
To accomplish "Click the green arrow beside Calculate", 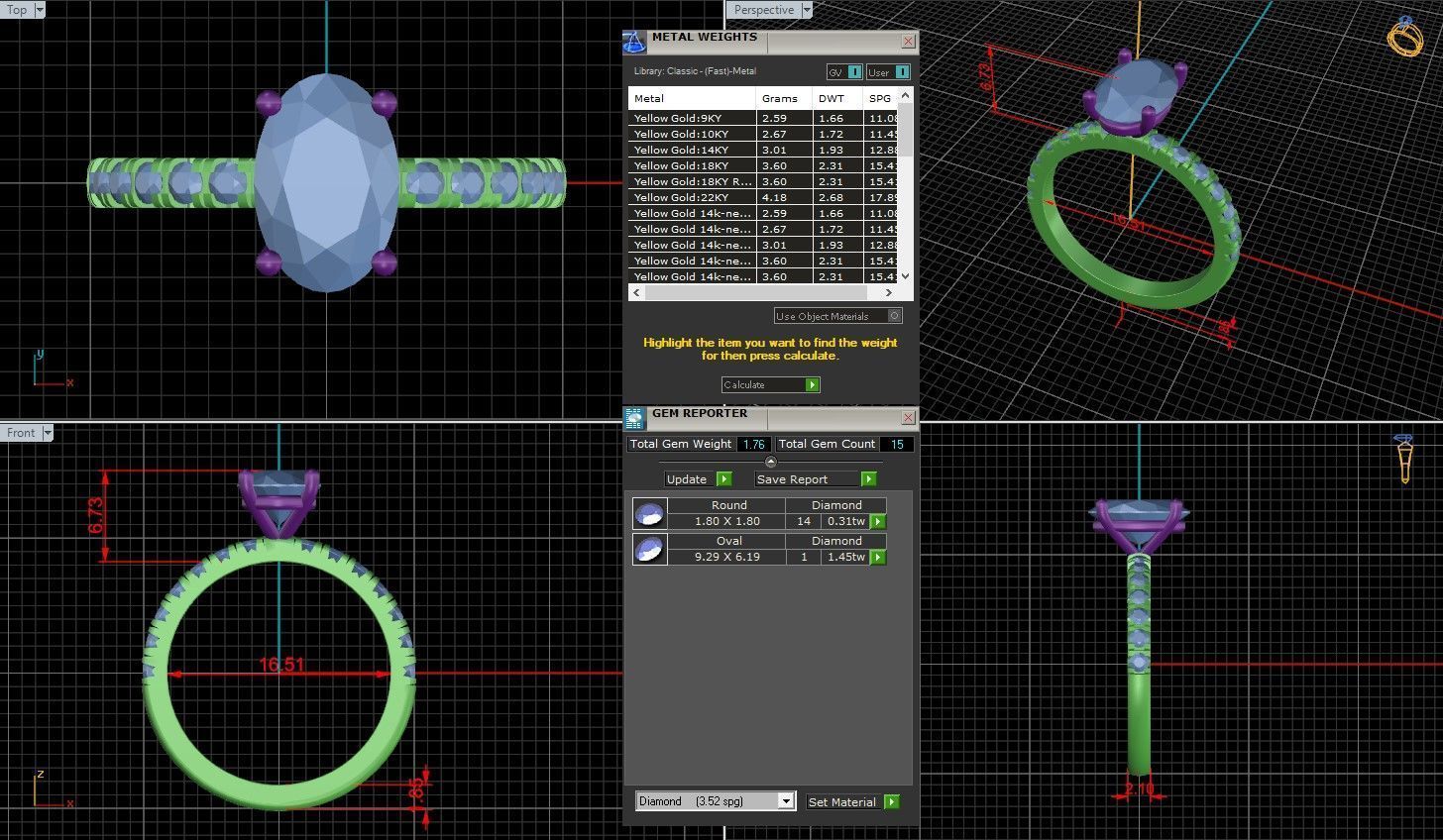I will tap(813, 385).
